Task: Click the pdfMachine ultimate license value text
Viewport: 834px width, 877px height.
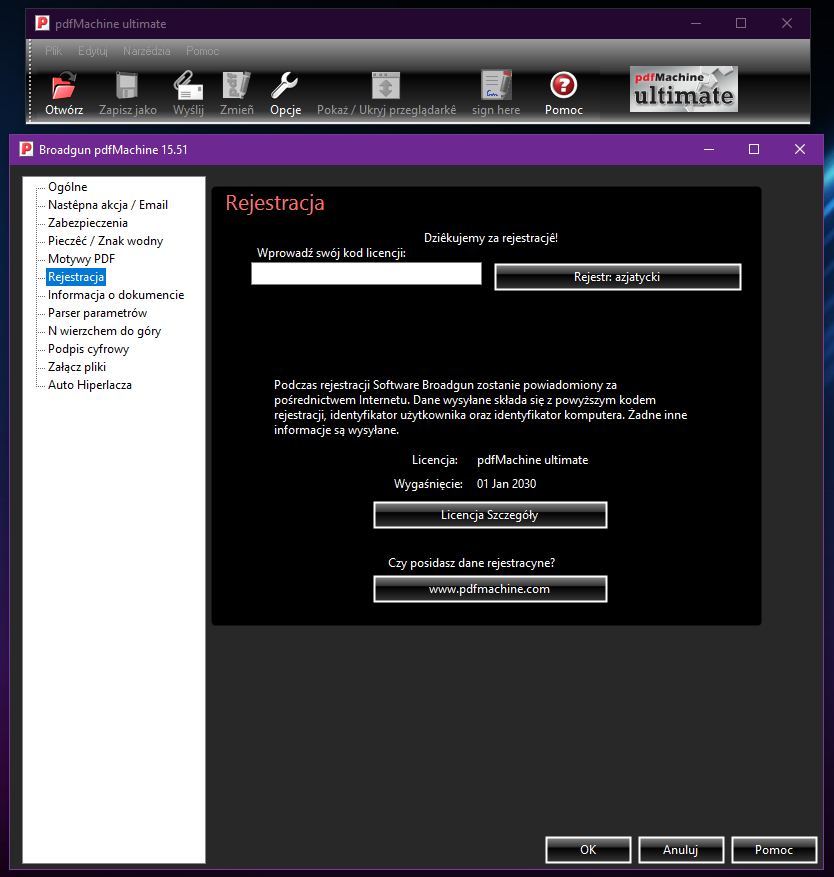Action: click(x=533, y=460)
